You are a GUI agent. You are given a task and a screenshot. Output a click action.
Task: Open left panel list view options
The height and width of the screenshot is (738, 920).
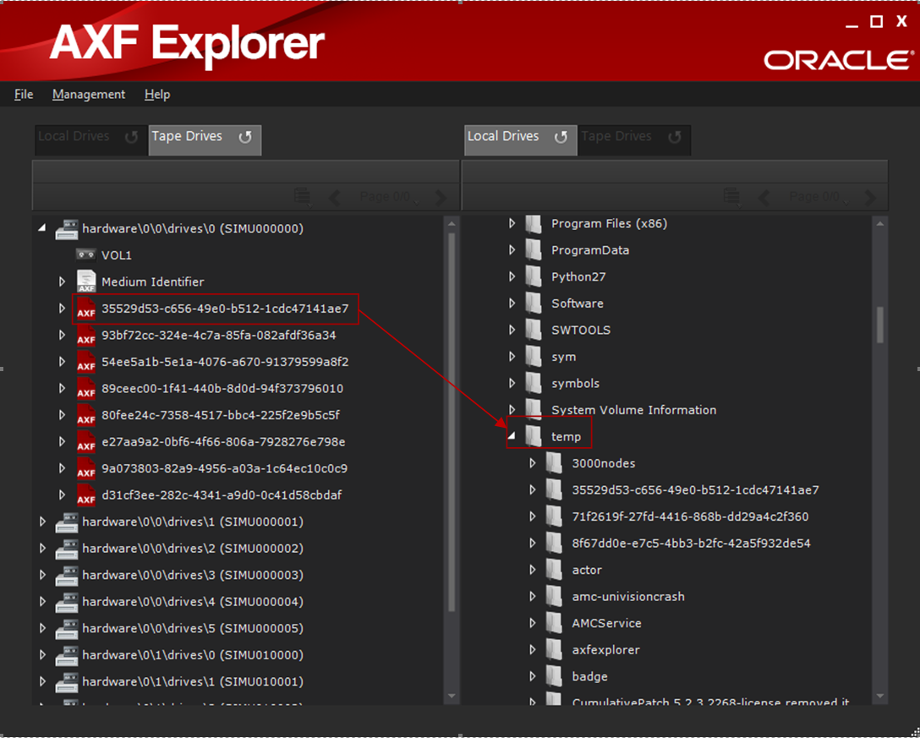click(x=303, y=197)
